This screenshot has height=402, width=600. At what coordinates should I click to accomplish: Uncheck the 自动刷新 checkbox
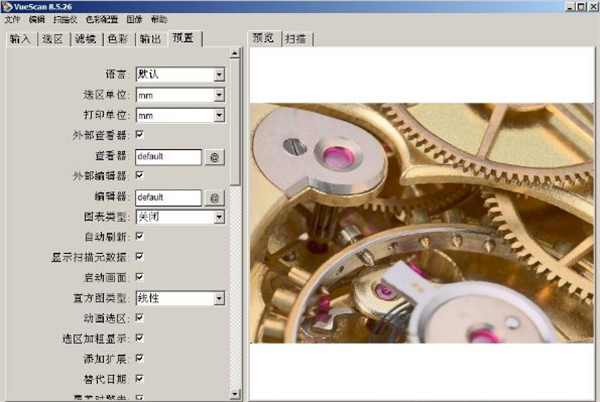139,237
